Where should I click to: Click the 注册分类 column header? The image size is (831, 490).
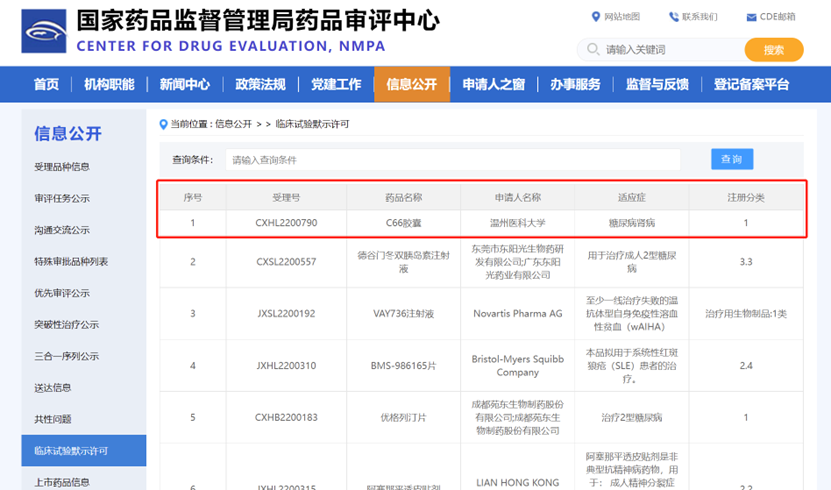(746, 198)
